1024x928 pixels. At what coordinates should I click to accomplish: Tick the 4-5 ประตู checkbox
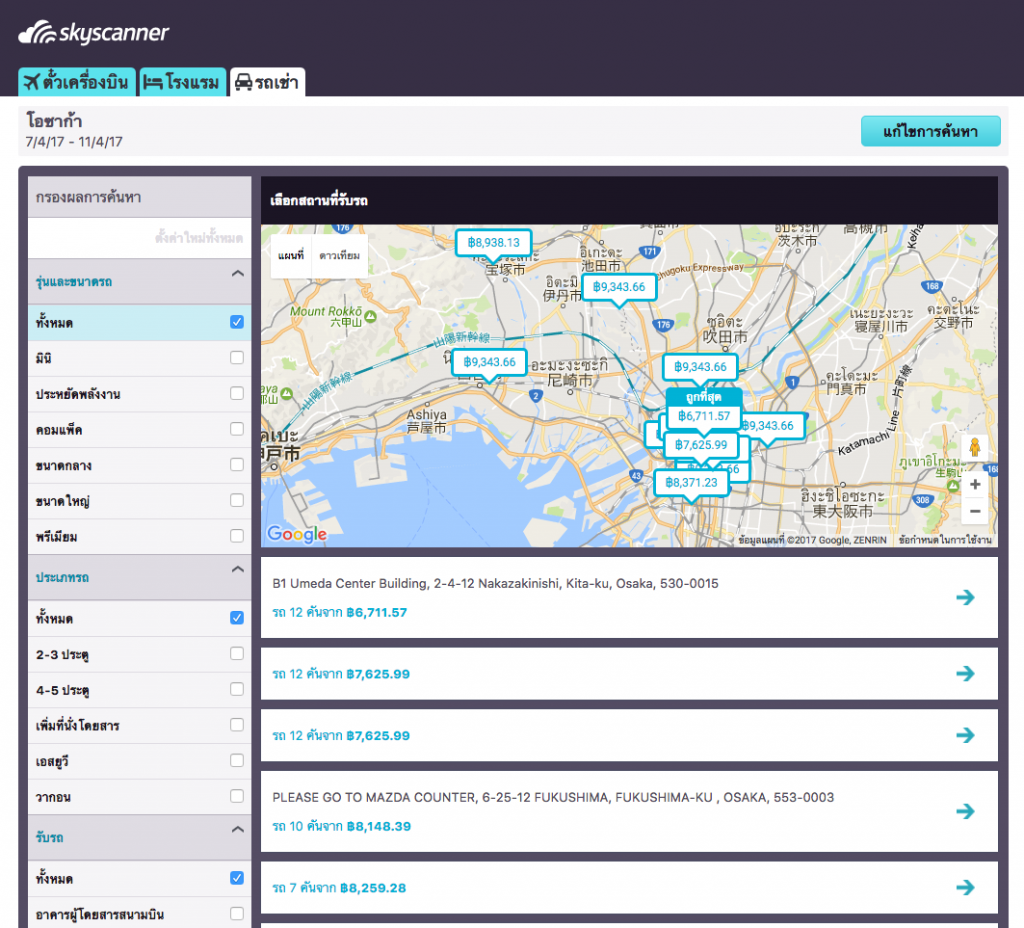point(237,689)
